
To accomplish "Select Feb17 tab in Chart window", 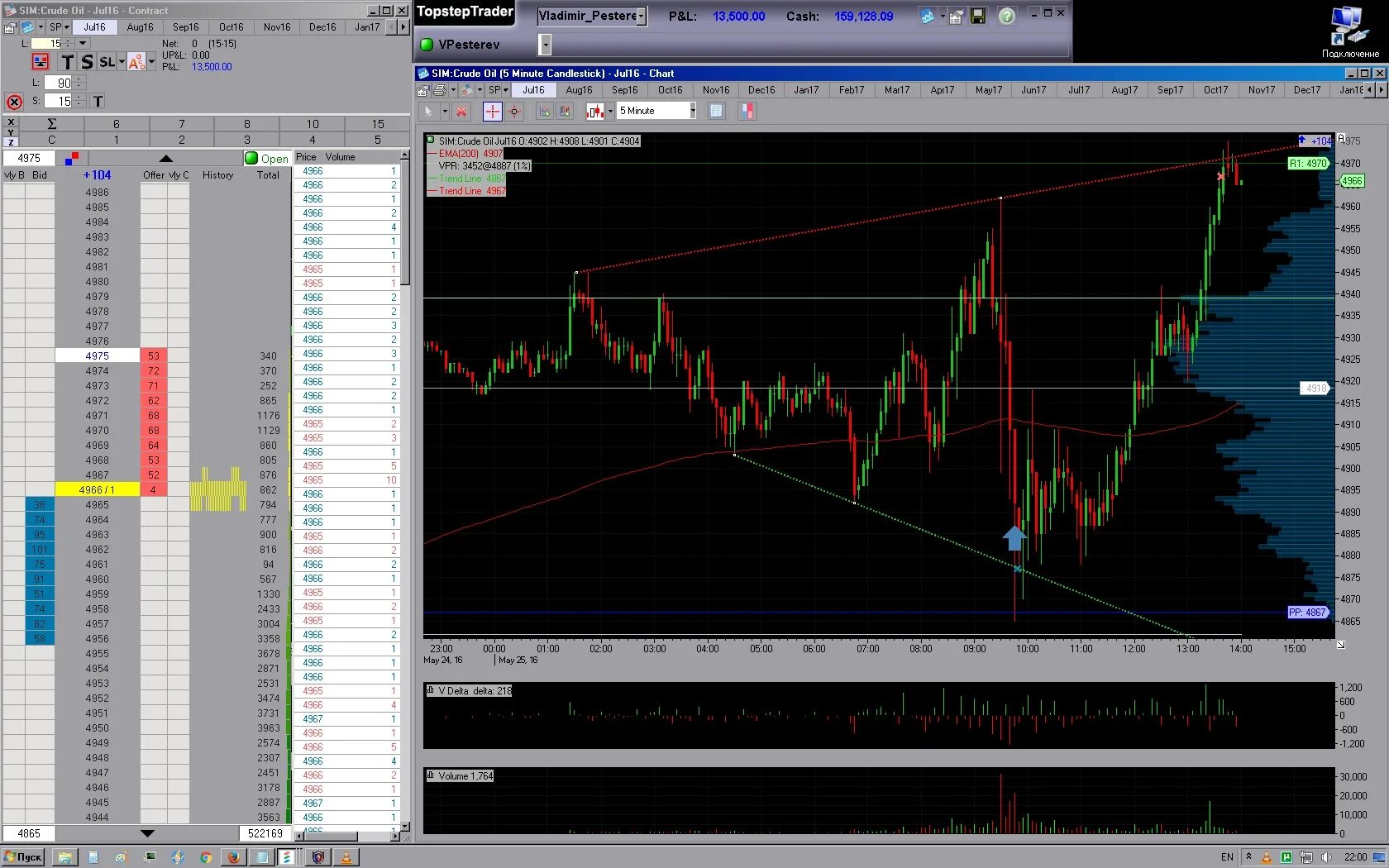I will click(x=852, y=90).
